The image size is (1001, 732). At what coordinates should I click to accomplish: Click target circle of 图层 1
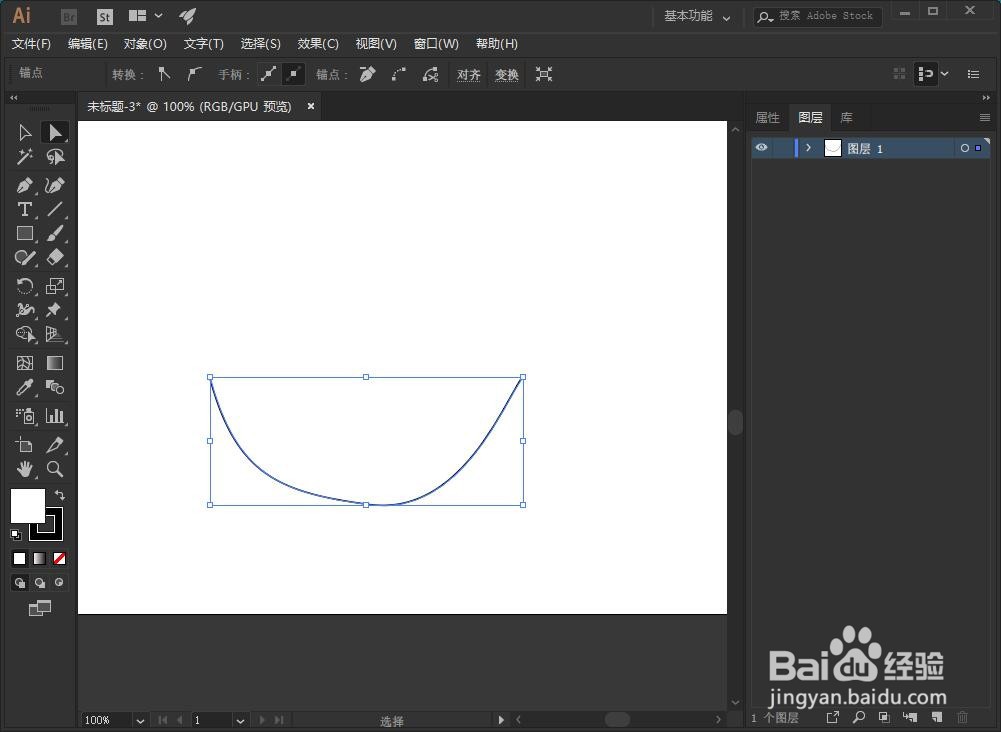click(x=965, y=148)
